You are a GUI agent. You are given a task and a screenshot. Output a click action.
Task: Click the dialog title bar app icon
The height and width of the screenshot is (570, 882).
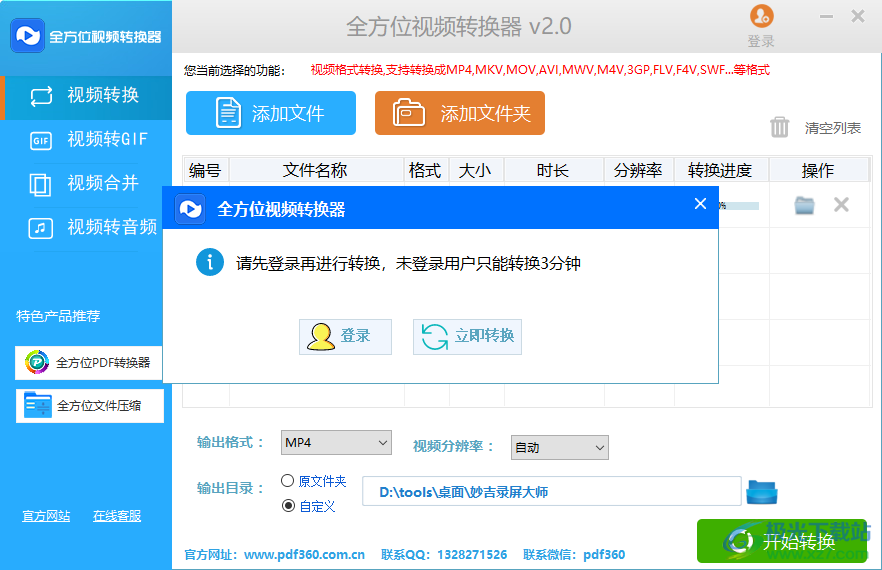(190, 209)
